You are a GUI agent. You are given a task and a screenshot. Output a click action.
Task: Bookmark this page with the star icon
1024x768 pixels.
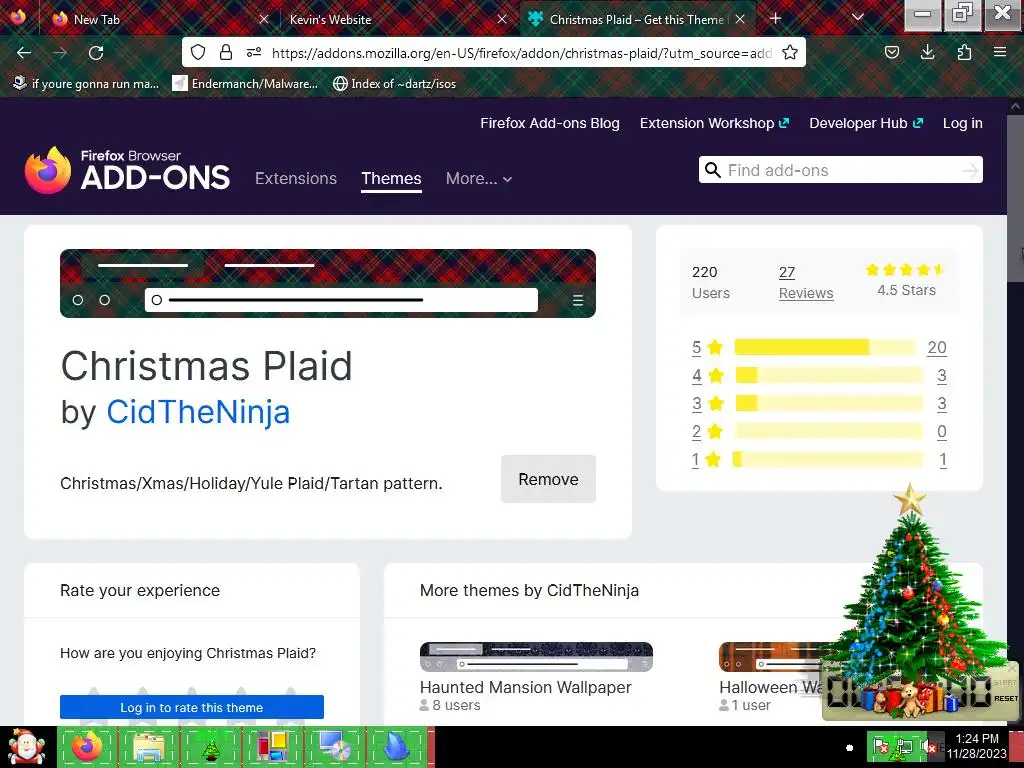tap(790, 52)
